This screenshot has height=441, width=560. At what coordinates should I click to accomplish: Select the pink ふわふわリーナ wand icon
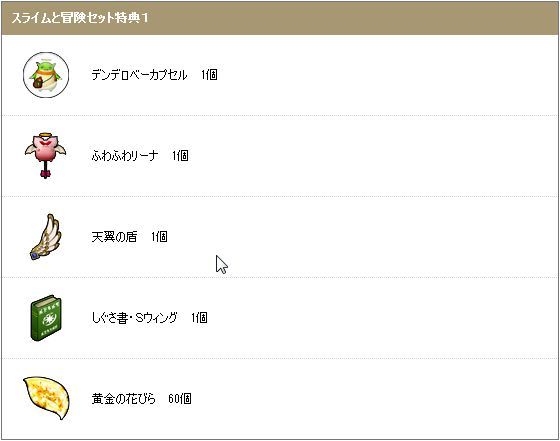click(x=45, y=155)
